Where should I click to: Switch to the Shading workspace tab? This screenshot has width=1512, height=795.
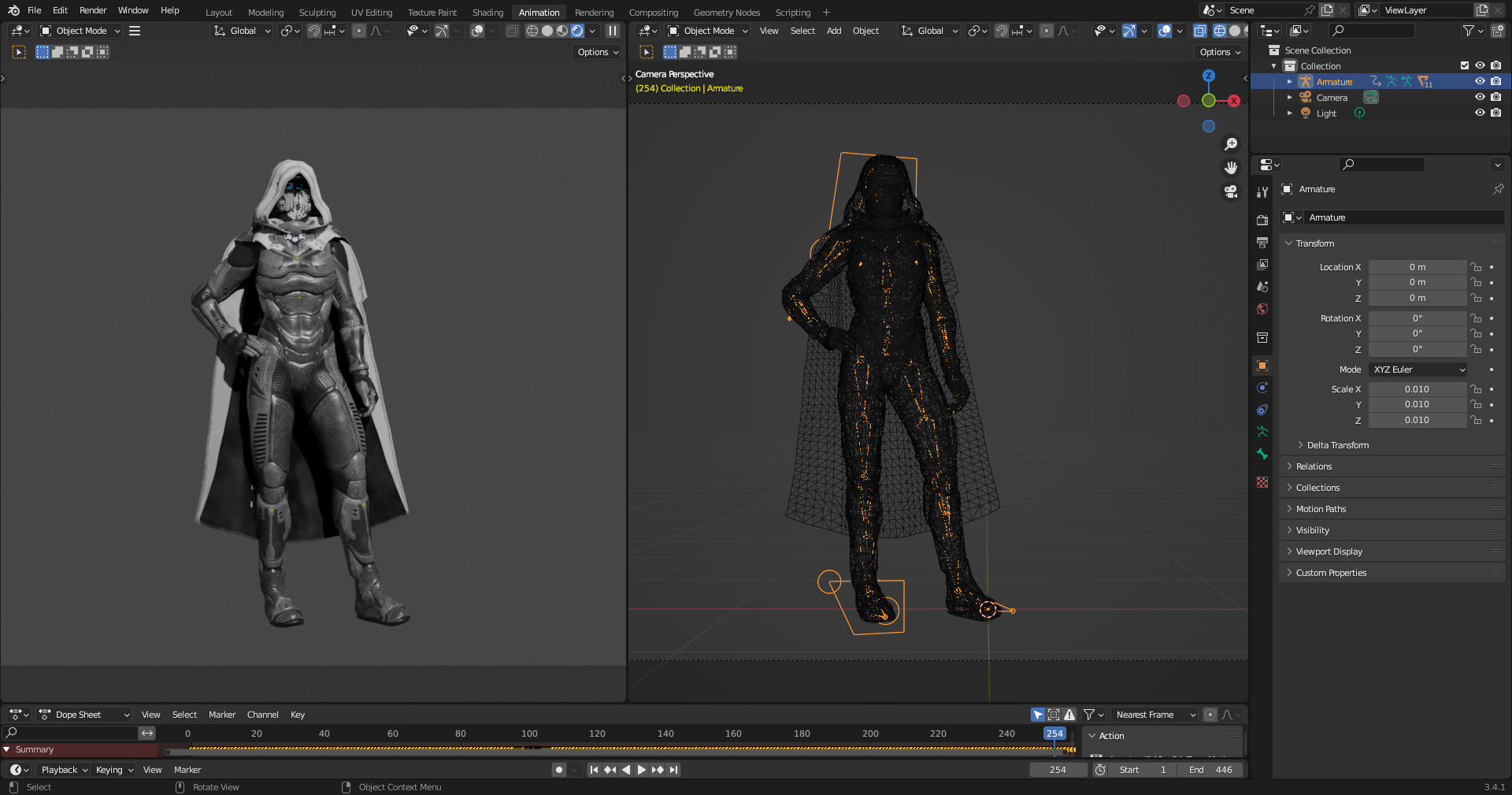pyautogui.click(x=487, y=13)
